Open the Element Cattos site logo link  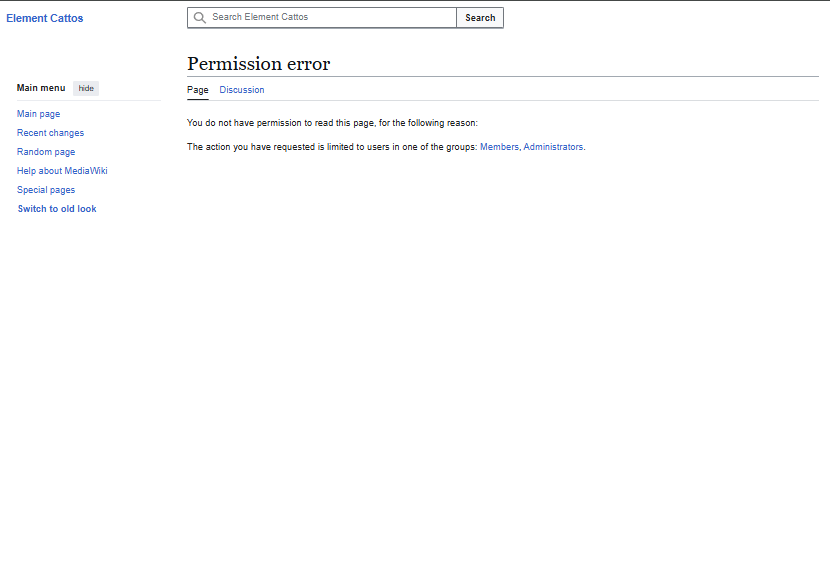(x=45, y=18)
